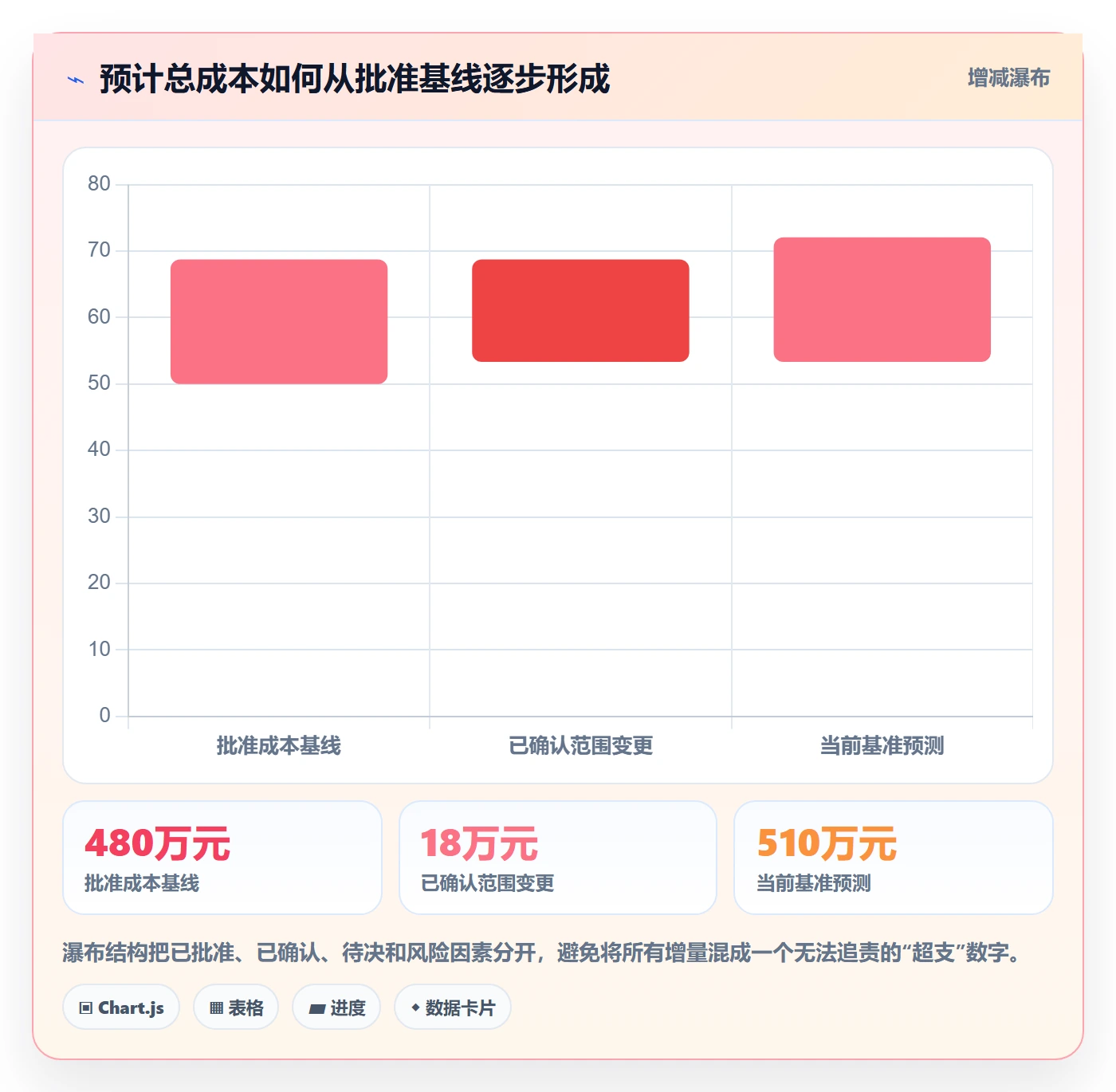Select the 数据卡片 tag
This screenshot has width=1116, height=1092.
(x=453, y=1008)
